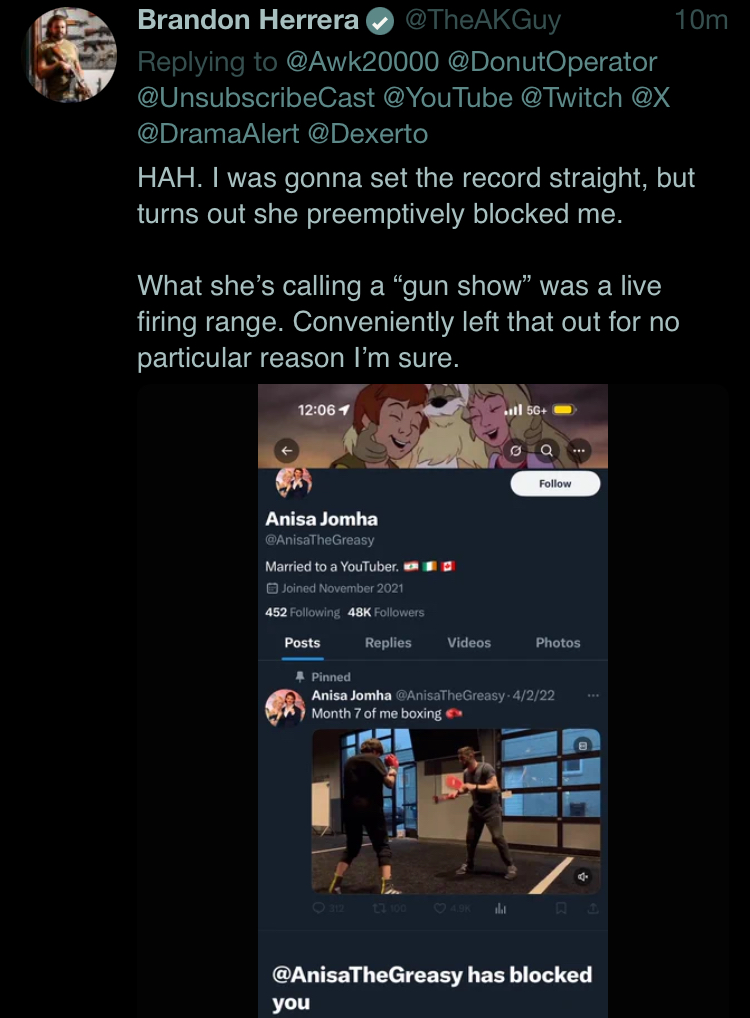Open the @DramaAlert mention link

218,134
